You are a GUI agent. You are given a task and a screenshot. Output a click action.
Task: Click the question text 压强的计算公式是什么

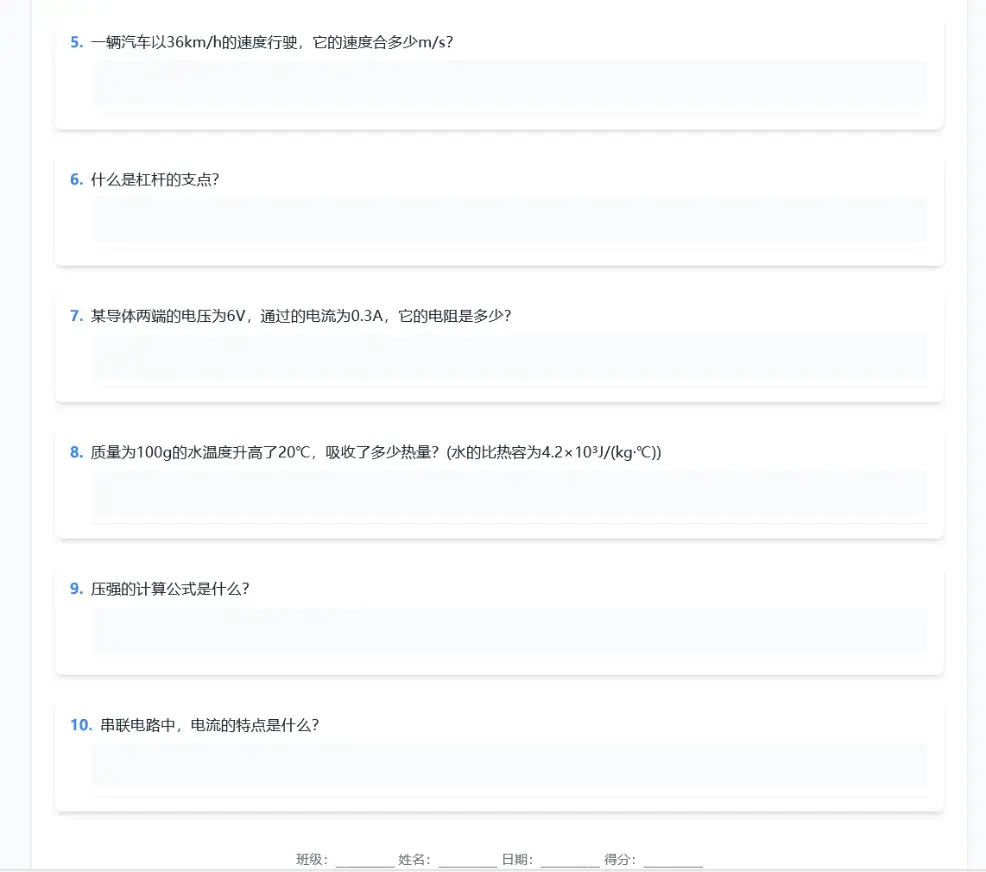pos(170,589)
